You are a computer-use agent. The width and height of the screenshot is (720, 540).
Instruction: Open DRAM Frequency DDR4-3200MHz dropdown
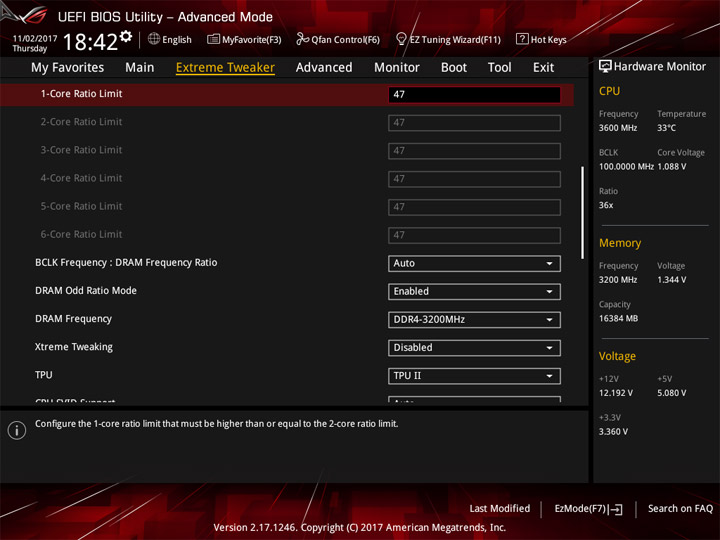474,320
